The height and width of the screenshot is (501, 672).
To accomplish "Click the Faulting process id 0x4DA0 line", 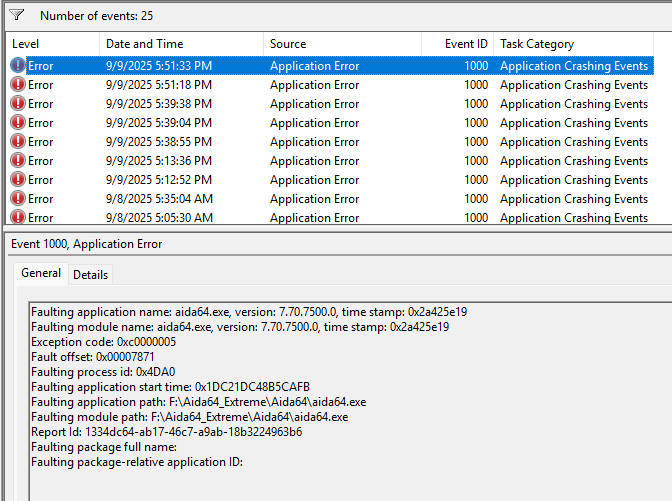I will pos(103,372).
